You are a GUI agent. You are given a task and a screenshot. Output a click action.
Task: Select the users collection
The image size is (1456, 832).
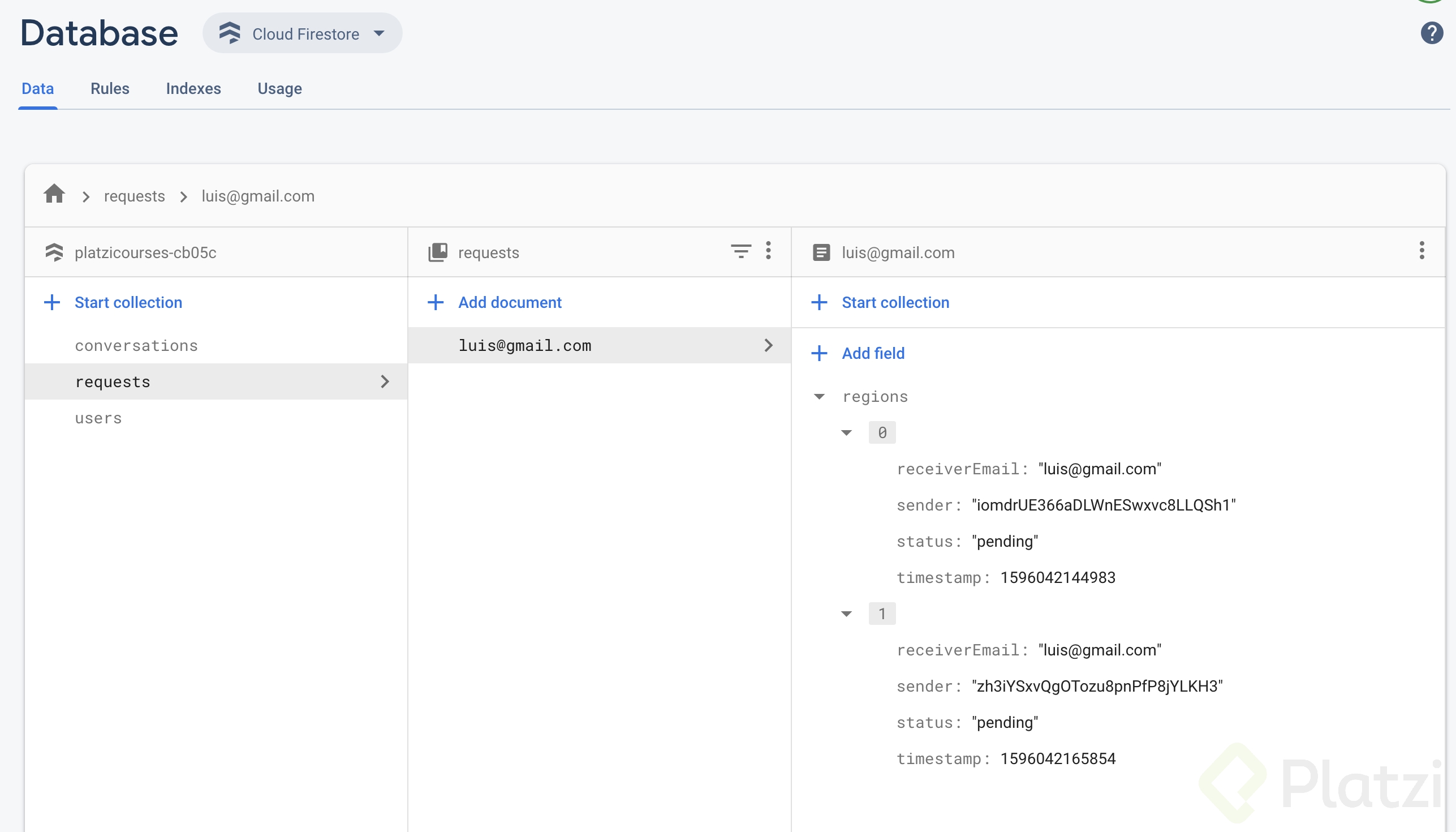(98, 418)
